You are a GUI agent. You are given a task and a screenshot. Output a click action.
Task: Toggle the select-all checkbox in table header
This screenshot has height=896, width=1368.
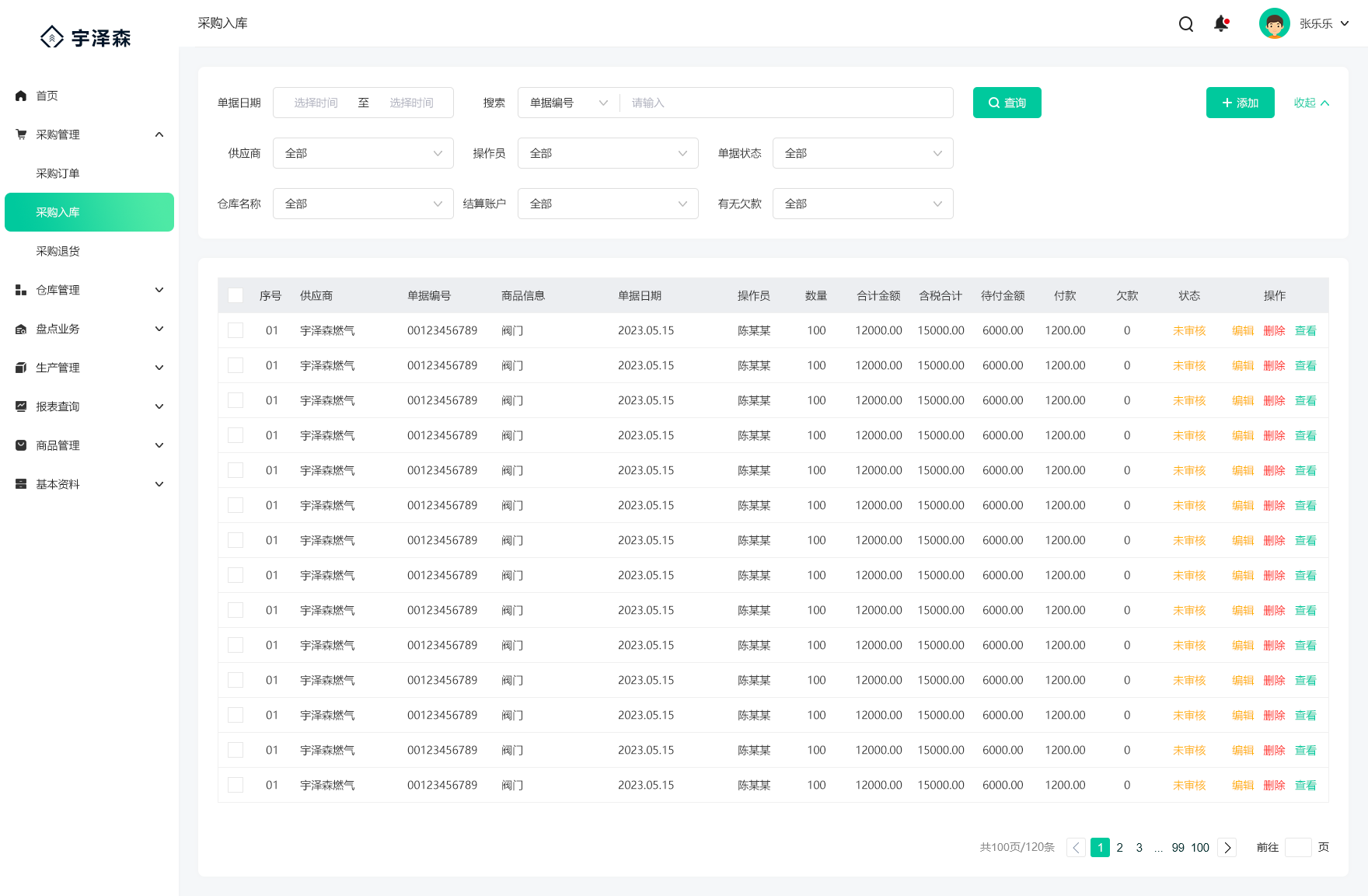(x=236, y=295)
